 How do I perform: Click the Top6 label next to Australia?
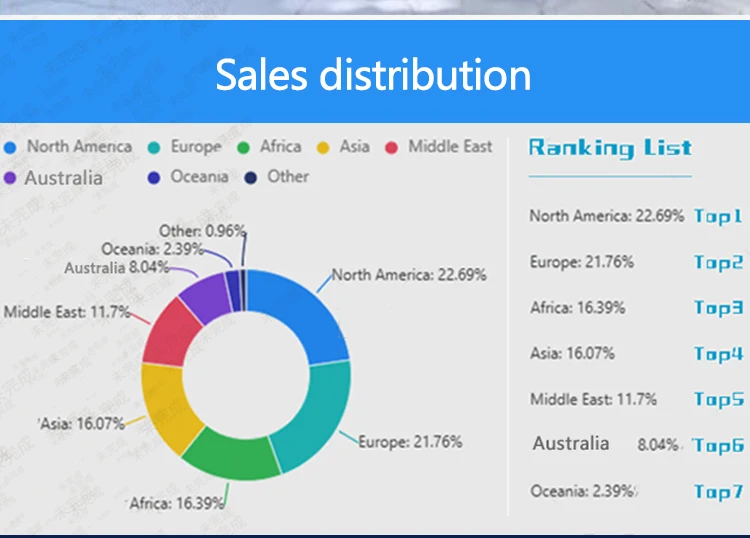(x=718, y=445)
